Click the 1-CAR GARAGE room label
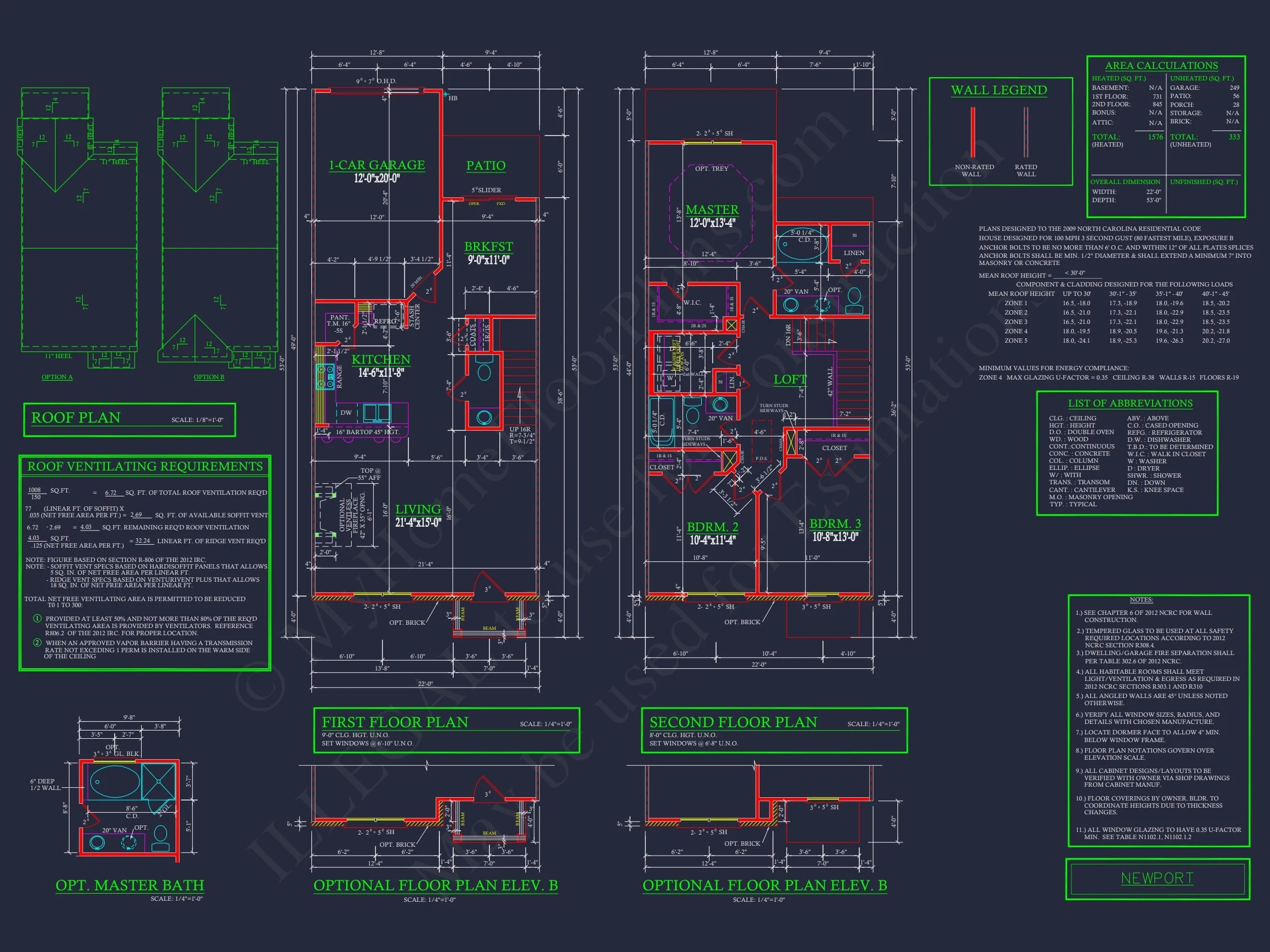This screenshot has width=1270, height=952. (376, 165)
